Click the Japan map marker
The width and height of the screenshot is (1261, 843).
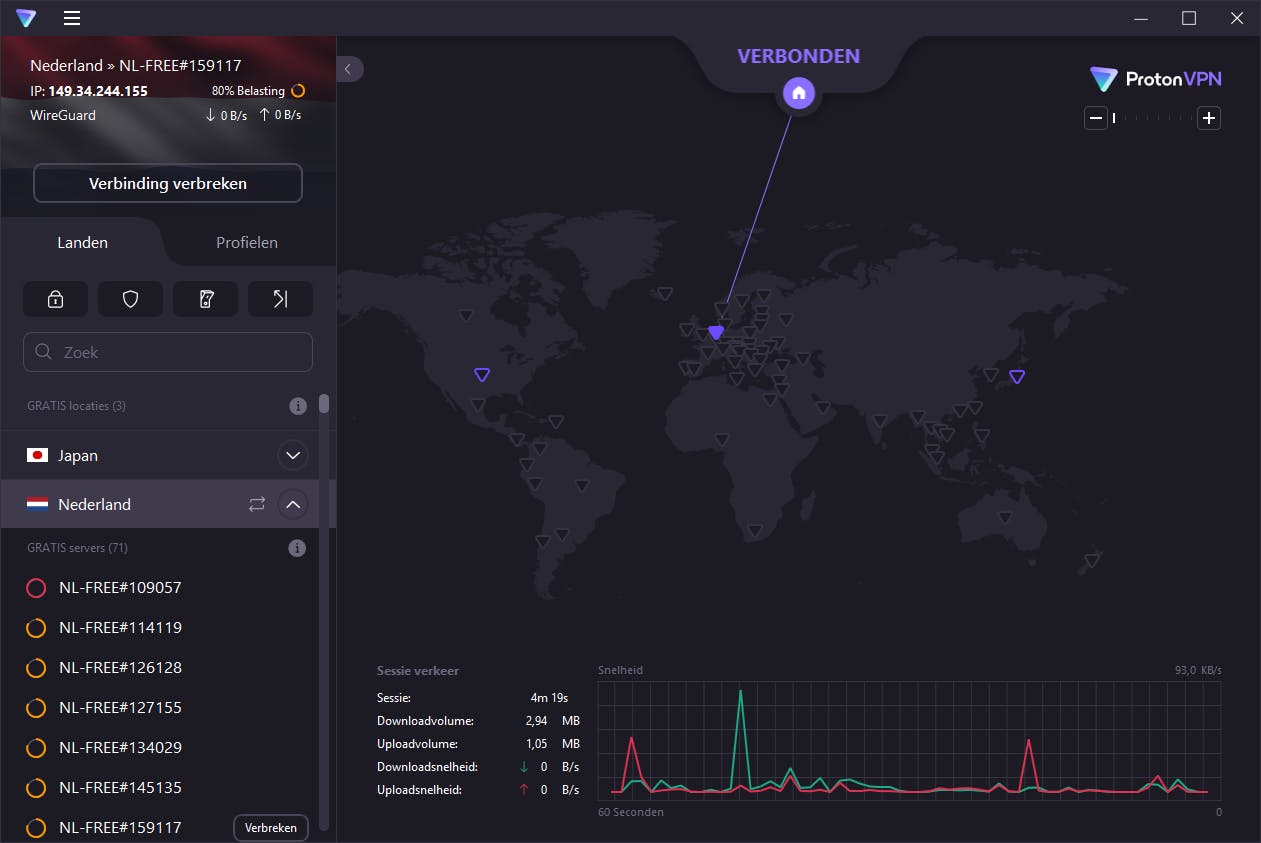(1017, 377)
